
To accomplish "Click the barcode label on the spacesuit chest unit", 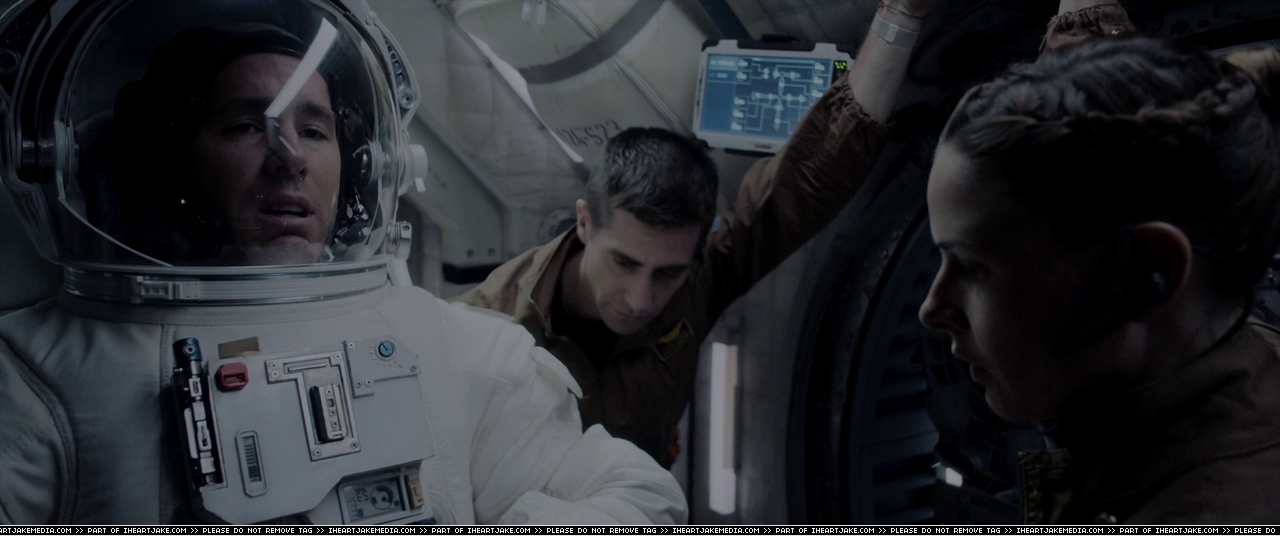I will (x=251, y=462).
